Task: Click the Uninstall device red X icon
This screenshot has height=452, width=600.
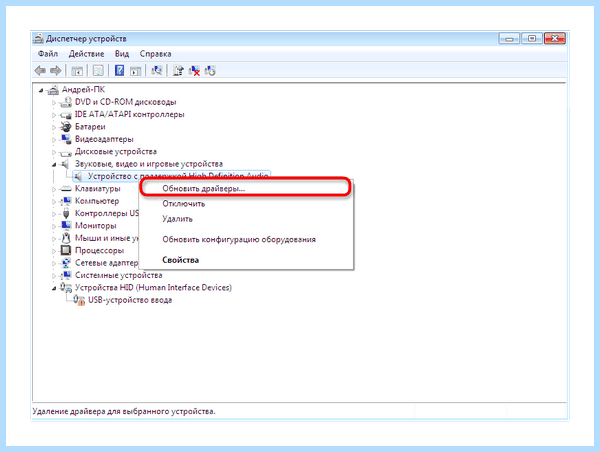Action: [x=194, y=71]
